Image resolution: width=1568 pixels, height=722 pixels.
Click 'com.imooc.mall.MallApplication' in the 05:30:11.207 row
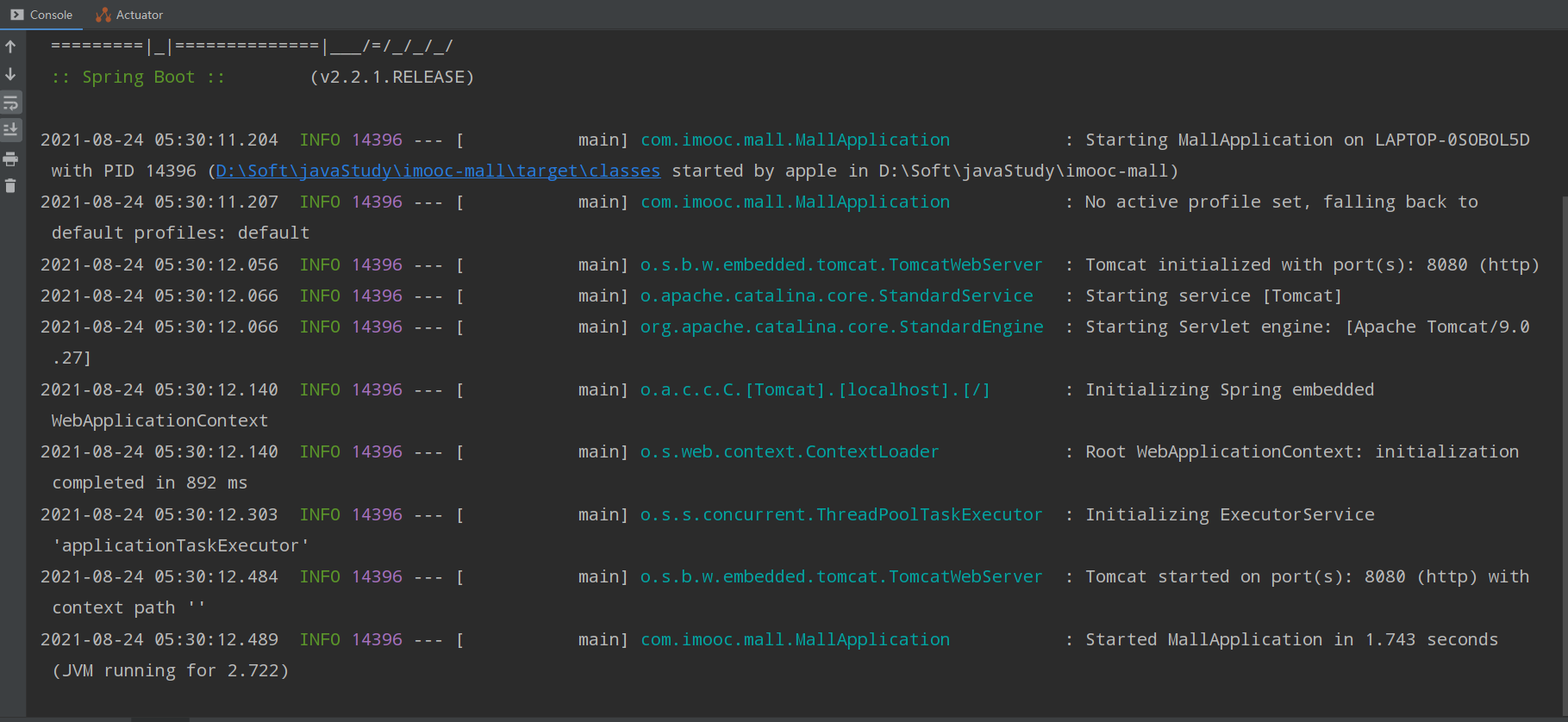coord(795,202)
